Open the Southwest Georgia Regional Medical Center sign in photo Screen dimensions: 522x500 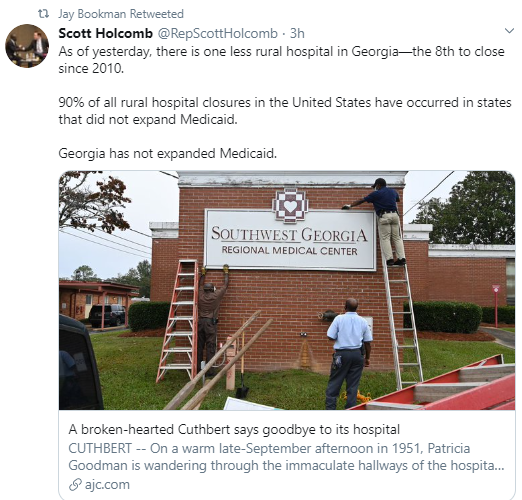pyautogui.click(x=290, y=239)
